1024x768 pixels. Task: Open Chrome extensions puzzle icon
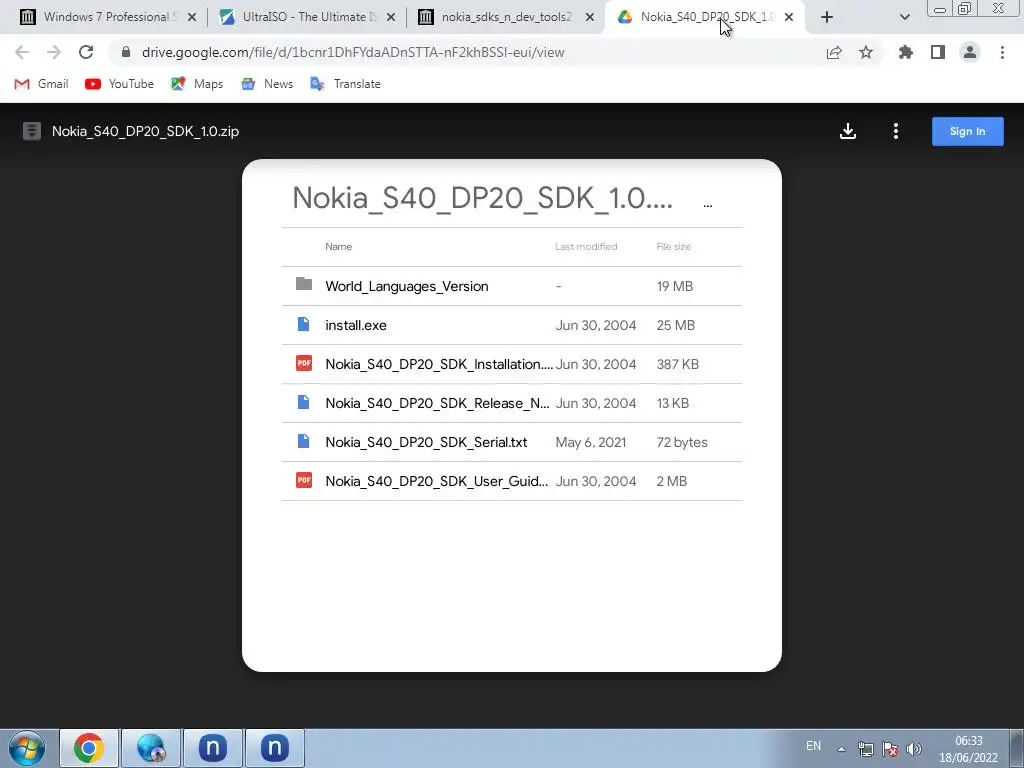906,52
